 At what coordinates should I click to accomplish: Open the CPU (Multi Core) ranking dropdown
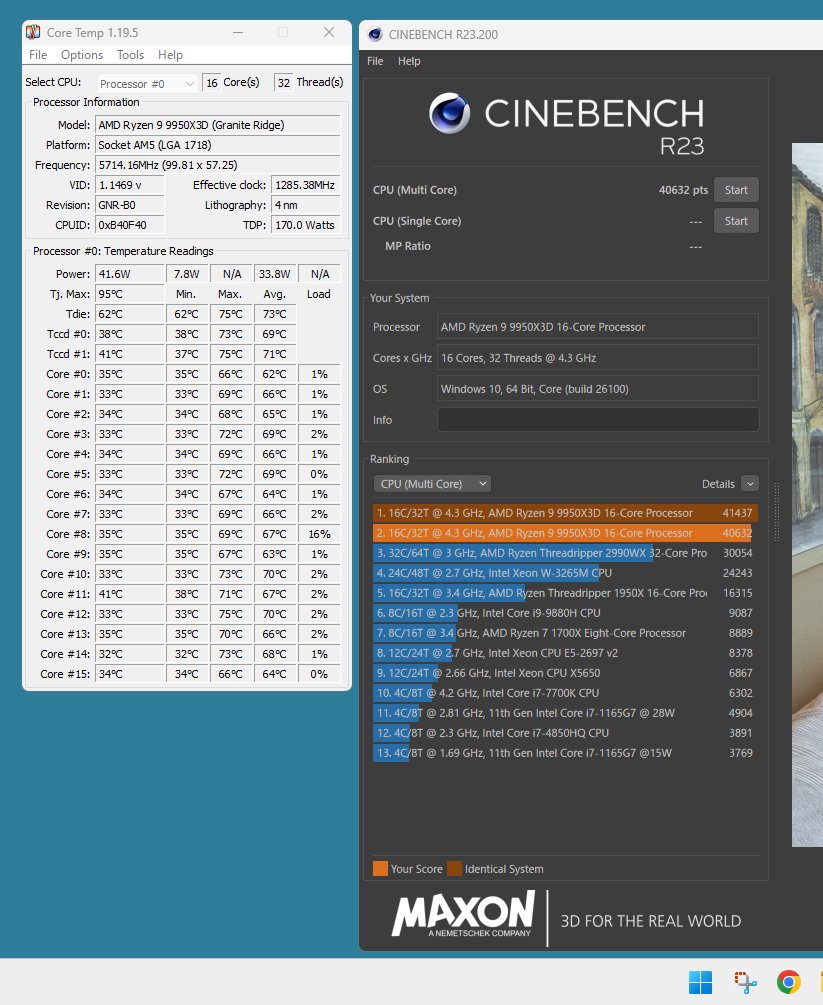(x=432, y=484)
